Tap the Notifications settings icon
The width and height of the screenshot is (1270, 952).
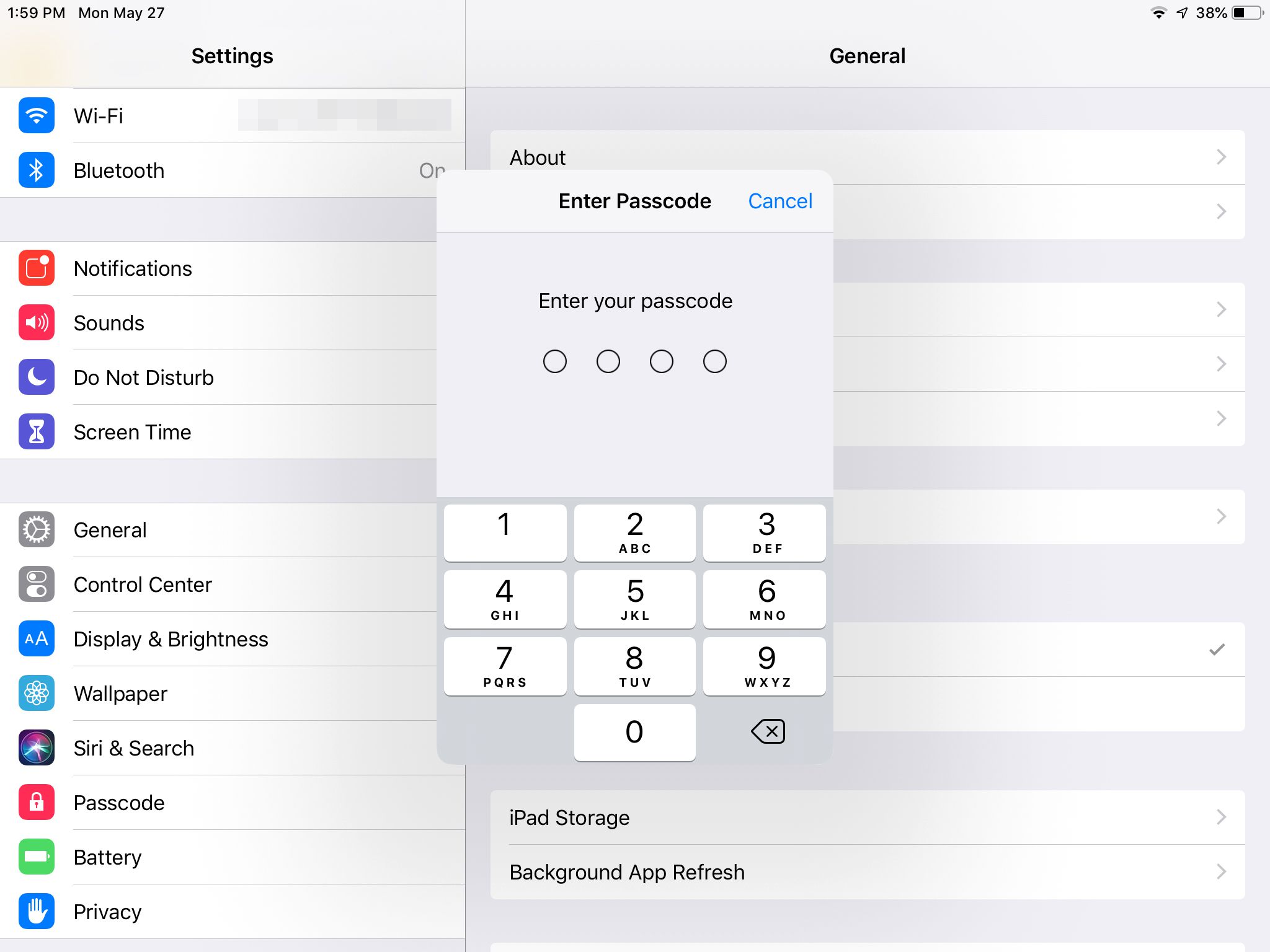(x=36, y=268)
